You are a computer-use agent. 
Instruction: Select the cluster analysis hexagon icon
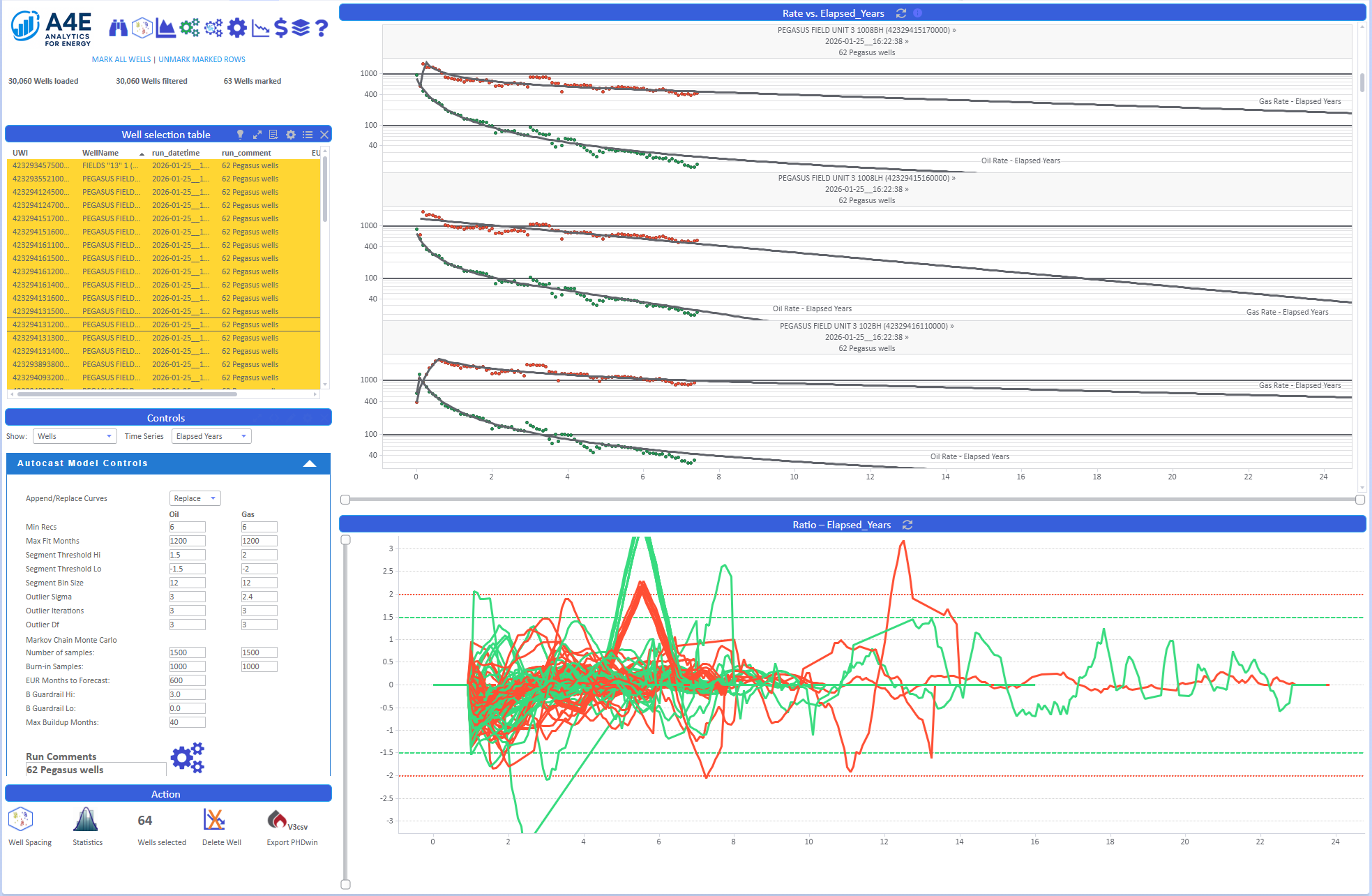coord(140,28)
